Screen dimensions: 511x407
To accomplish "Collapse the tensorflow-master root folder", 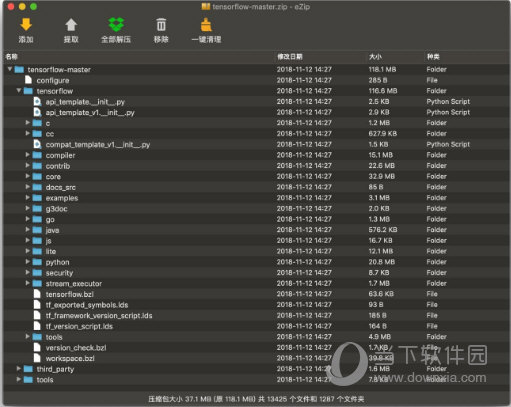I will [10, 69].
